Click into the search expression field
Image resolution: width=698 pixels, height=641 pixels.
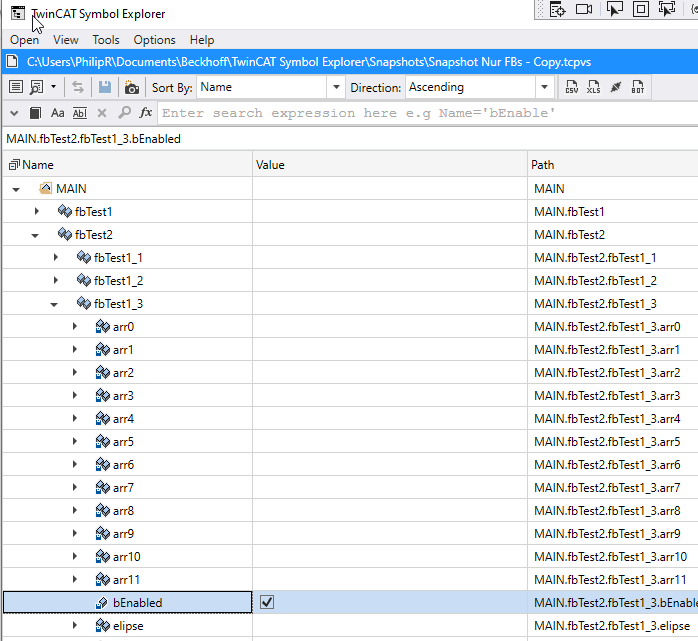click(427, 113)
